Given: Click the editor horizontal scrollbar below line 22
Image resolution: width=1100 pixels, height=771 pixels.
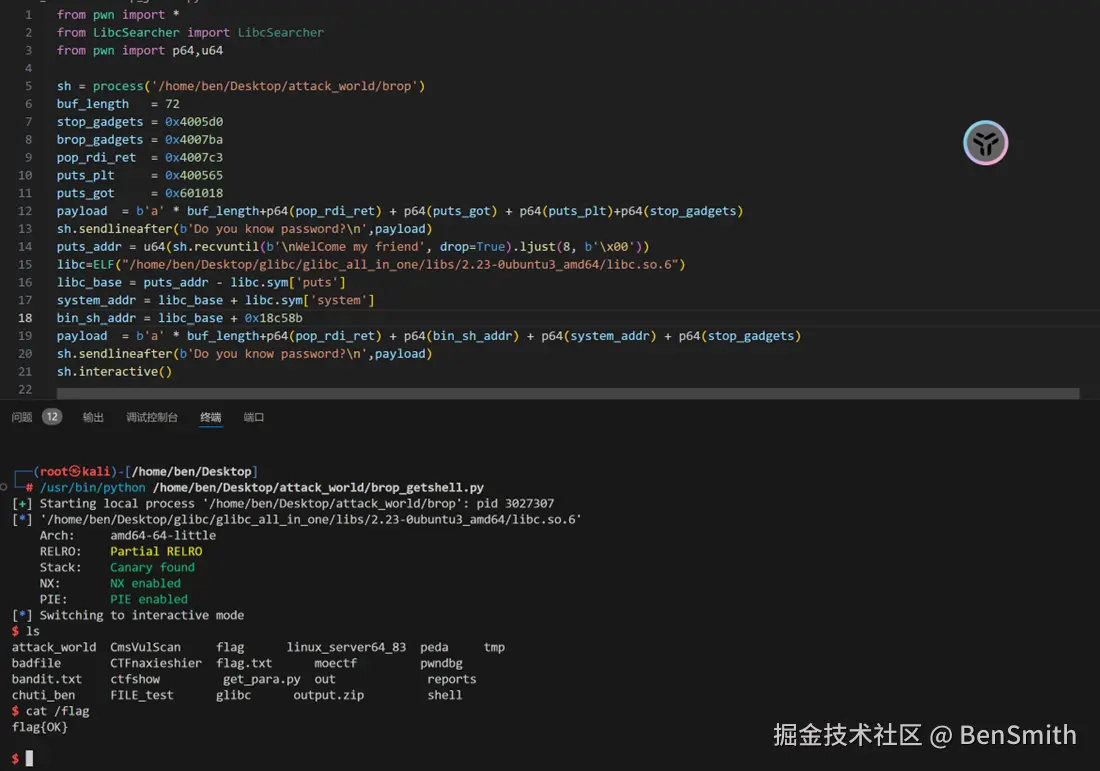Looking at the screenshot, I should (568, 394).
